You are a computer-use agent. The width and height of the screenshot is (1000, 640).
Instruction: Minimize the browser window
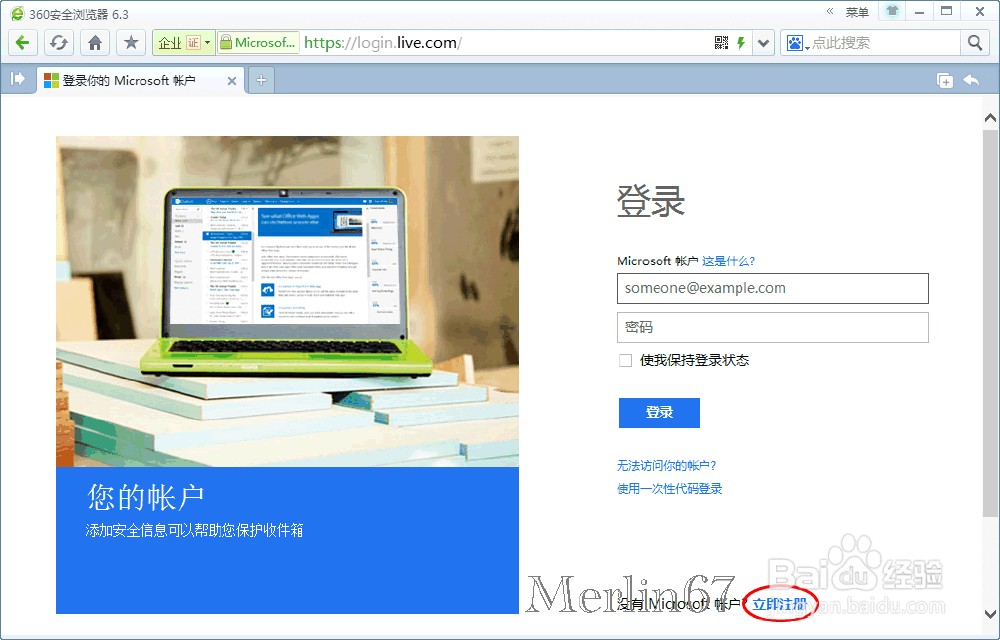pyautogui.click(x=919, y=12)
